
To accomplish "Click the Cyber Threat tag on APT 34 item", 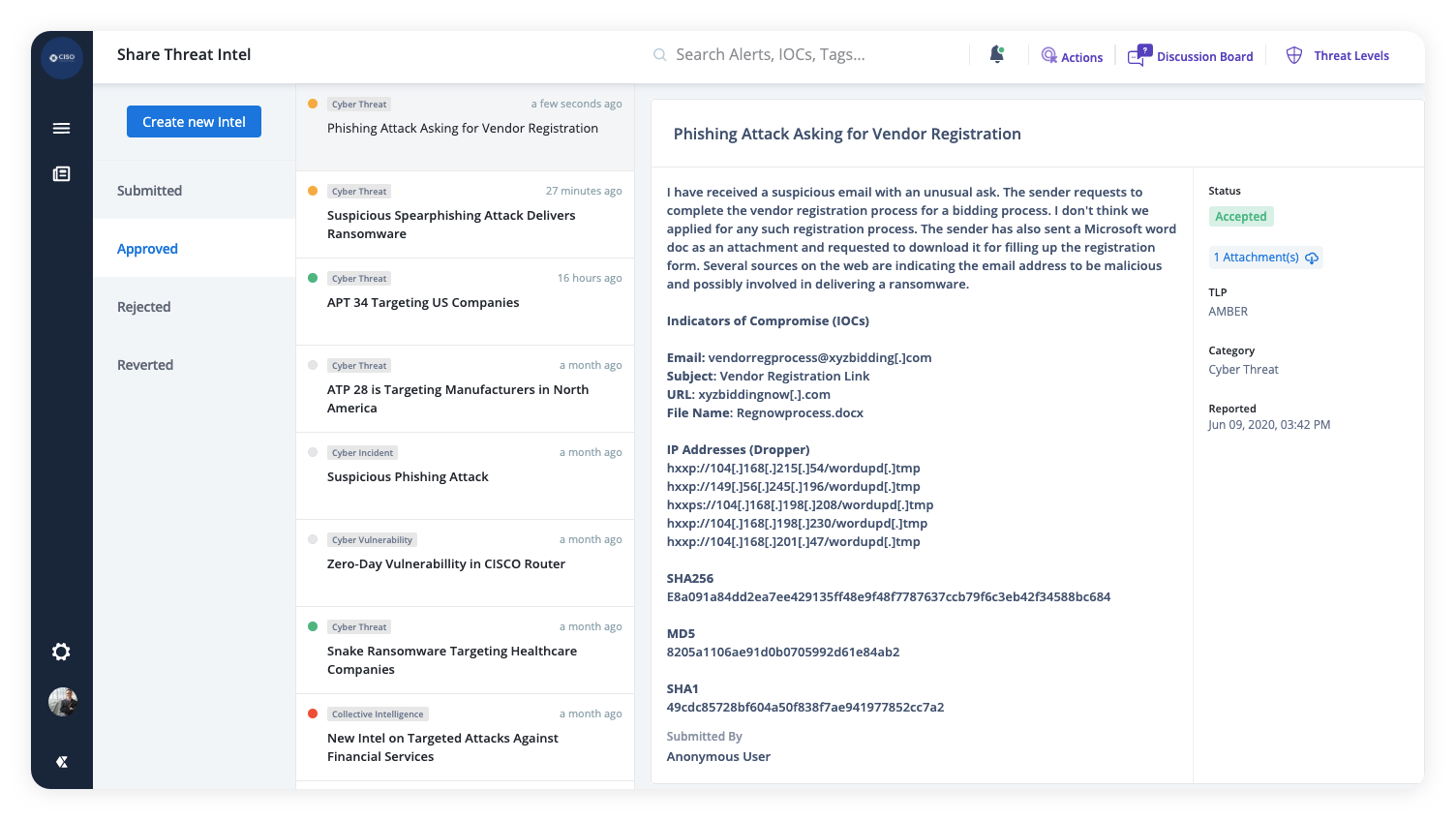I will (359, 279).
